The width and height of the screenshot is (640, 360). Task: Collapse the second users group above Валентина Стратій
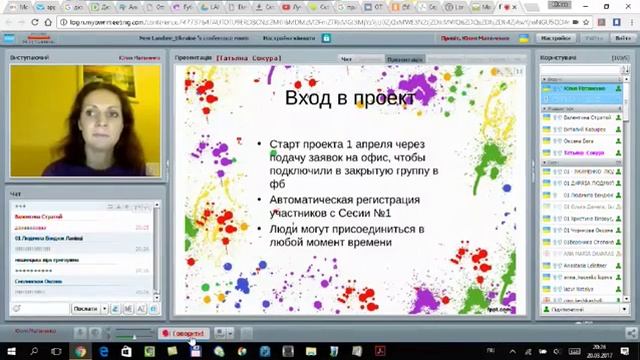pyautogui.click(x=582, y=109)
